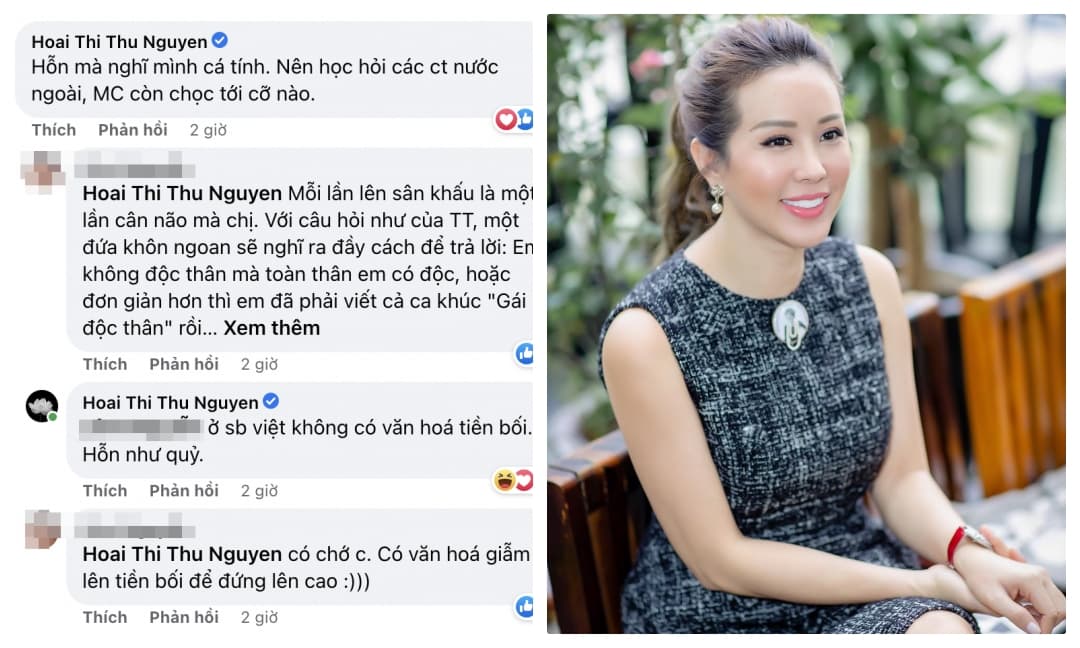
Task: Open the photo of the woman in the gray dress
Action: coord(806,324)
